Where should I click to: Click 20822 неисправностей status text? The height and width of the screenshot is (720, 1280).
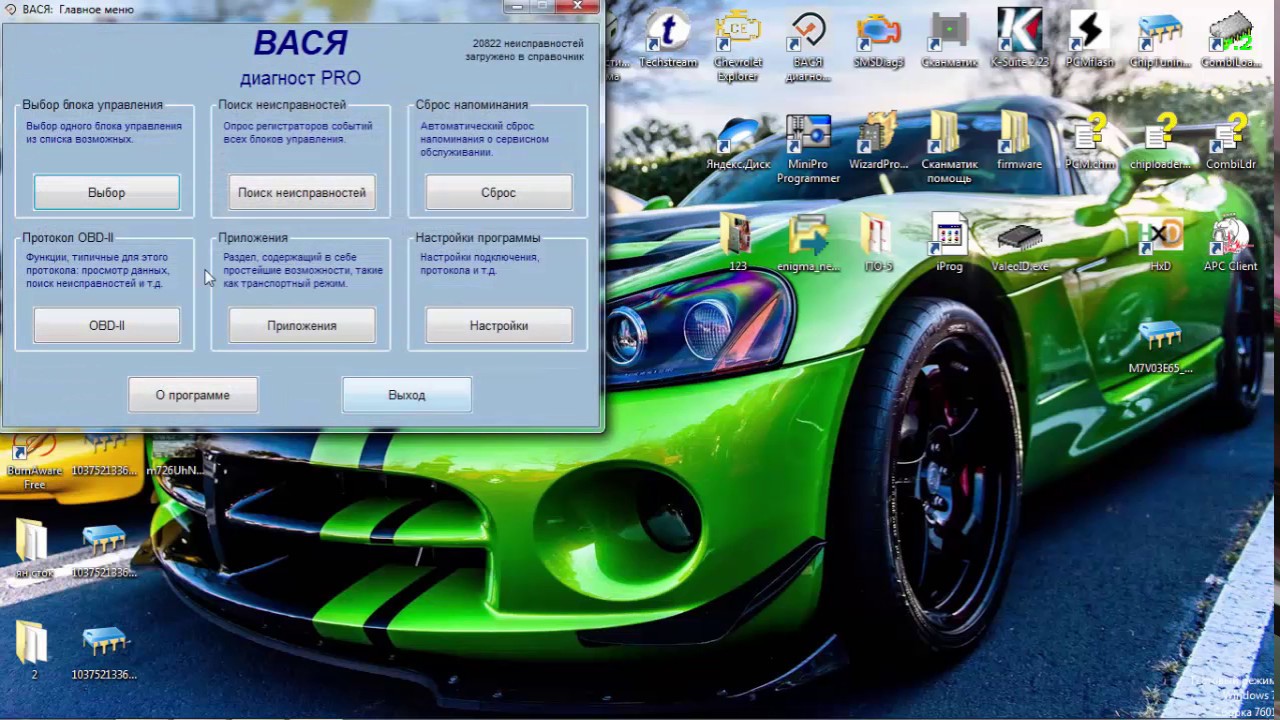(x=524, y=50)
